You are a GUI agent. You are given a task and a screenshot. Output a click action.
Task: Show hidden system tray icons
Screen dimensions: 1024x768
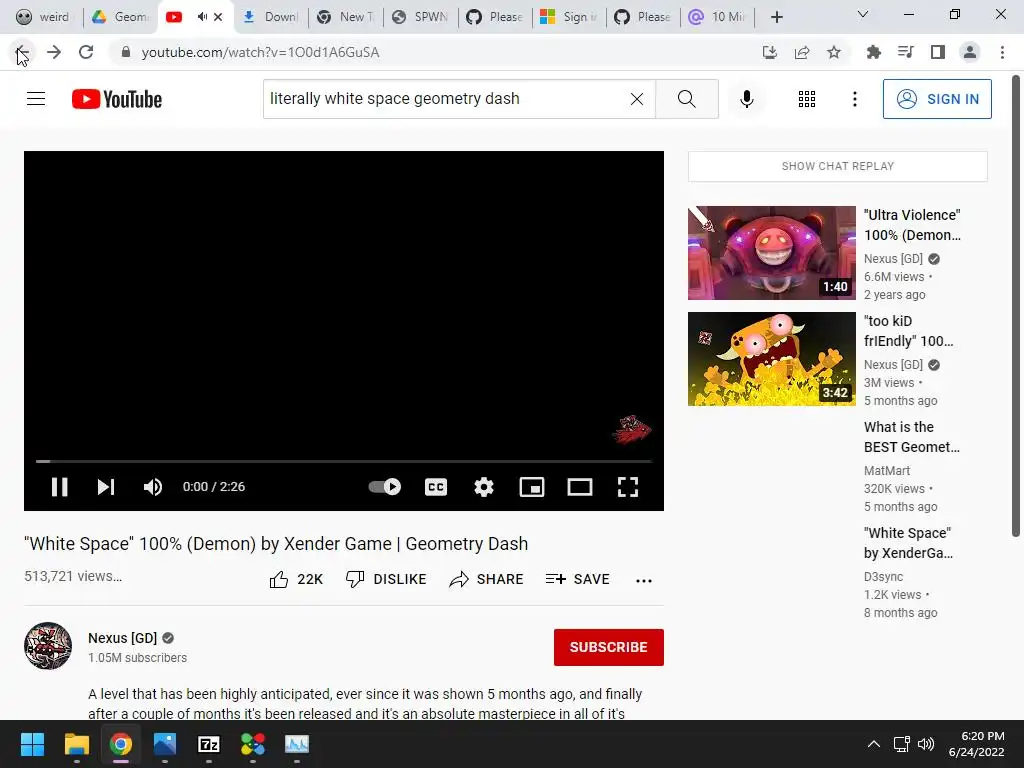click(x=873, y=744)
